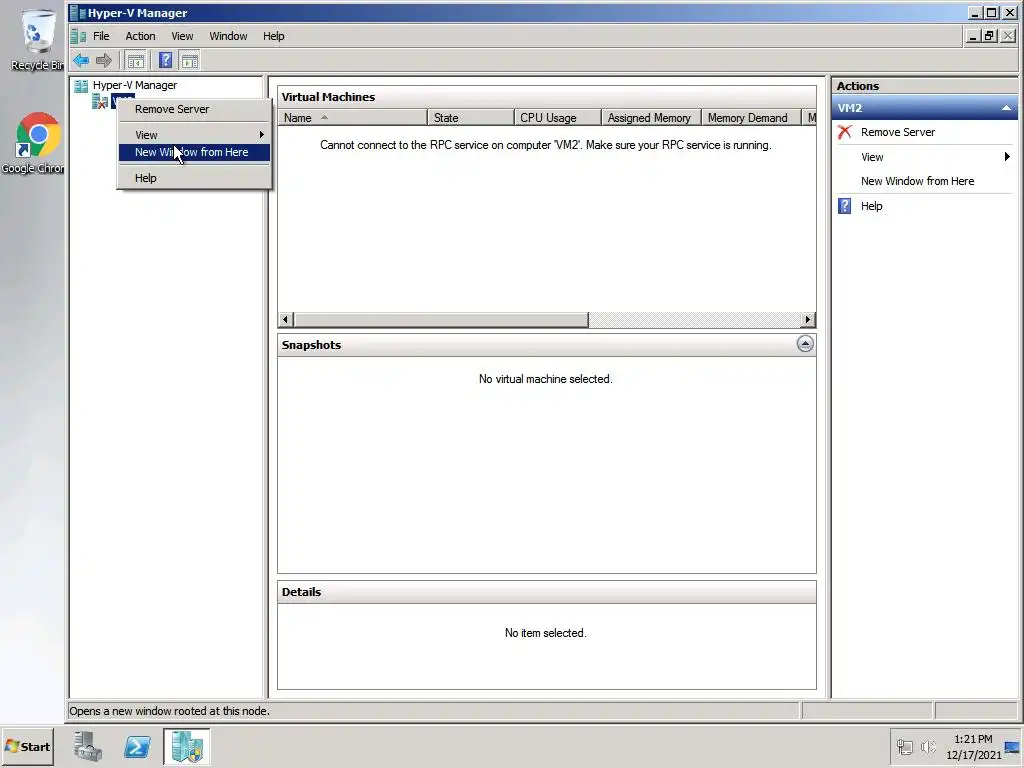Click the MMC document icon left of the File menu

point(78,36)
